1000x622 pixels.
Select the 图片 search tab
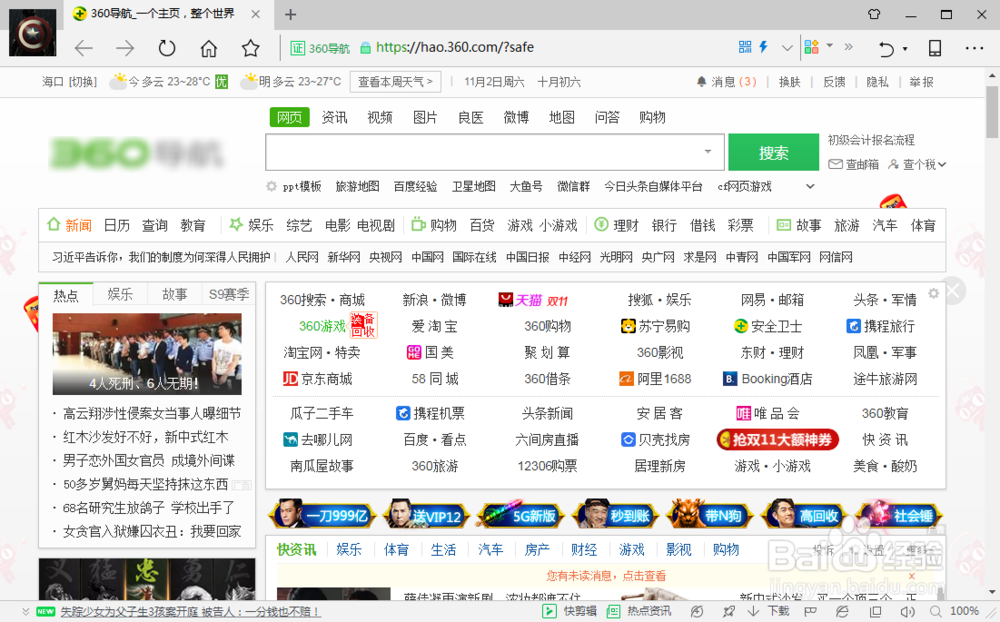coord(425,117)
